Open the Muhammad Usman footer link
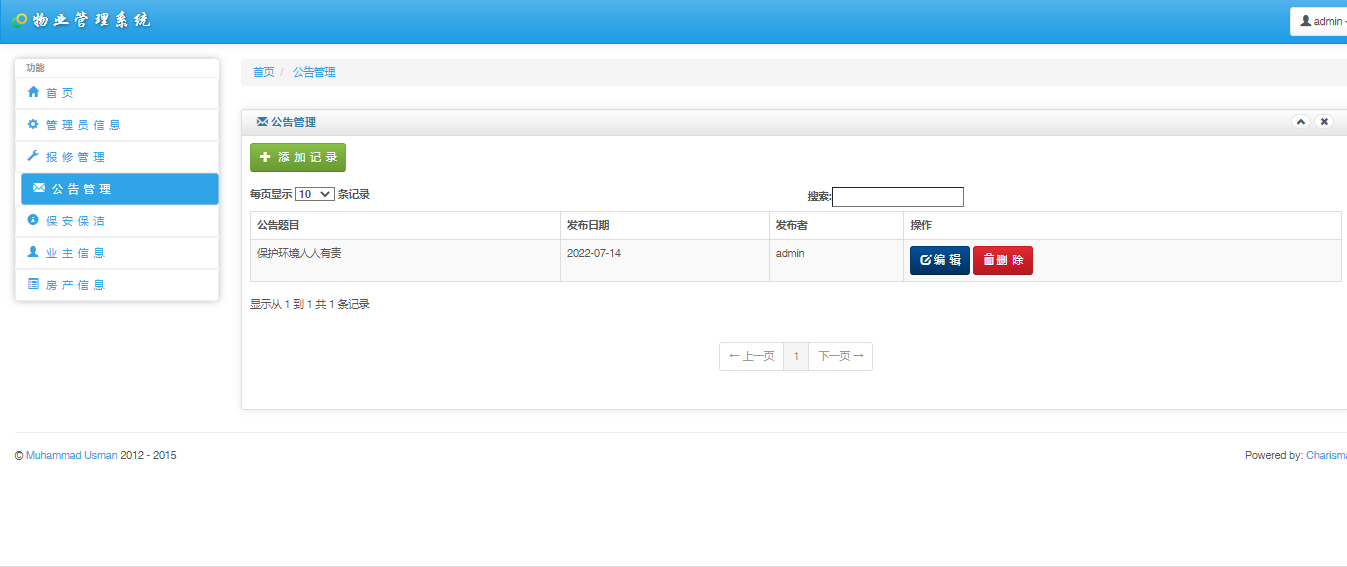Image resolution: width=1347 pixels, height=567 pixels. point(71,456)
